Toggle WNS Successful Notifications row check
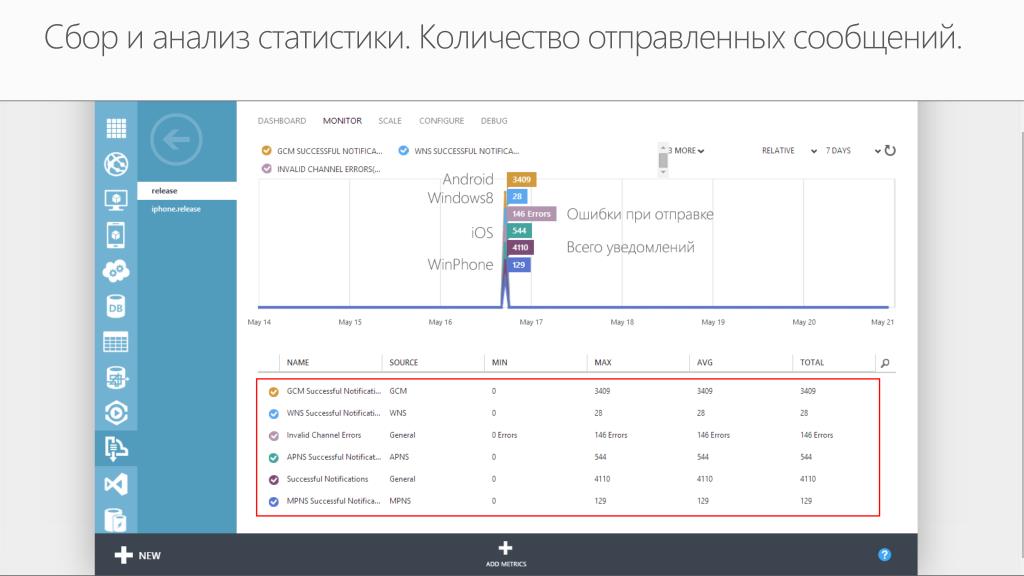This screenshot has width=1024, height=576. coord(274,413)
